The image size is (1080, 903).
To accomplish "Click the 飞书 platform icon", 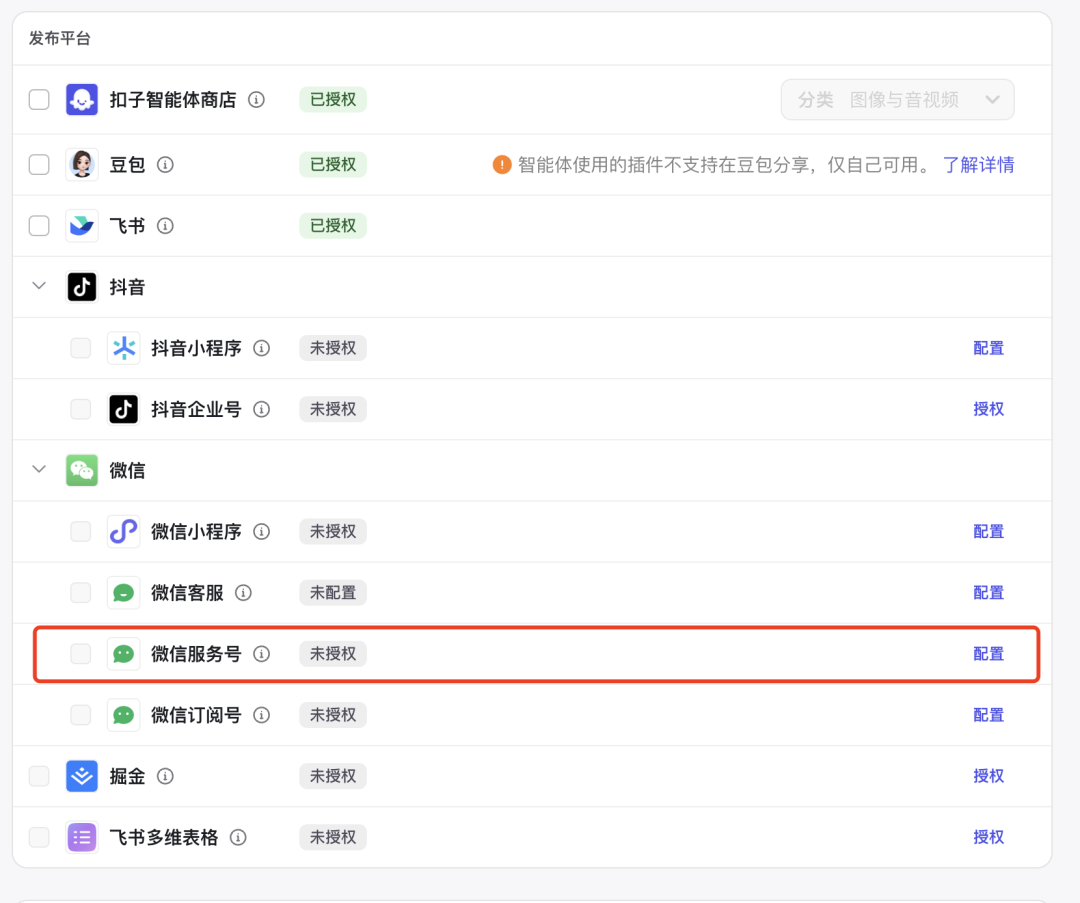I will 81,225.
